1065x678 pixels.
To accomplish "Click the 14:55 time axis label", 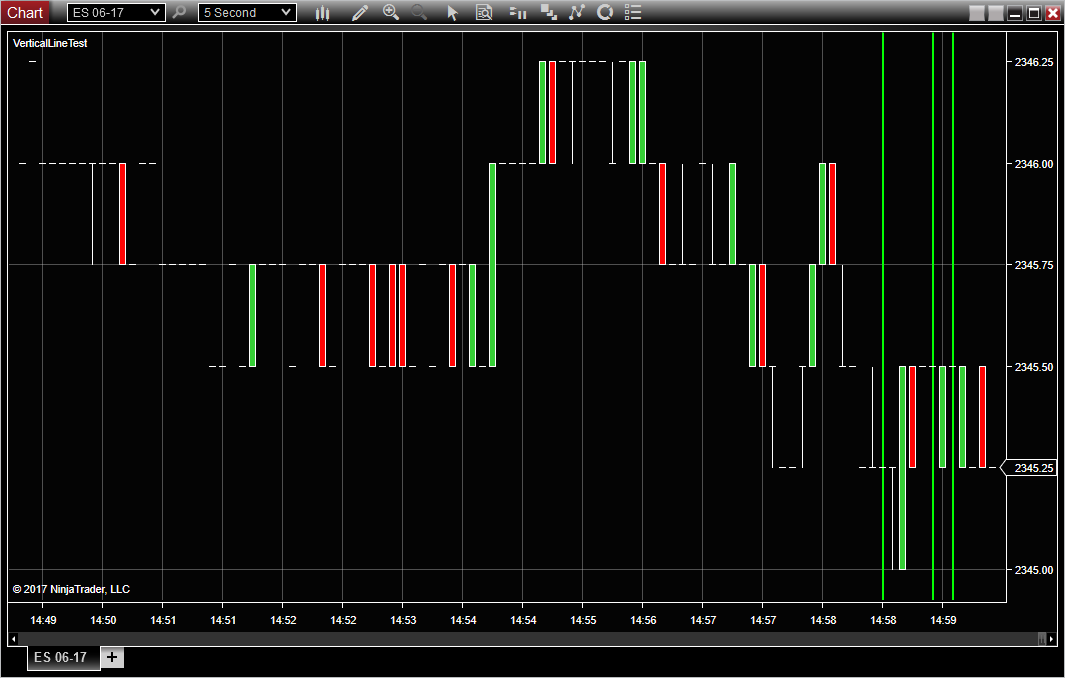I will click(583, 620).
